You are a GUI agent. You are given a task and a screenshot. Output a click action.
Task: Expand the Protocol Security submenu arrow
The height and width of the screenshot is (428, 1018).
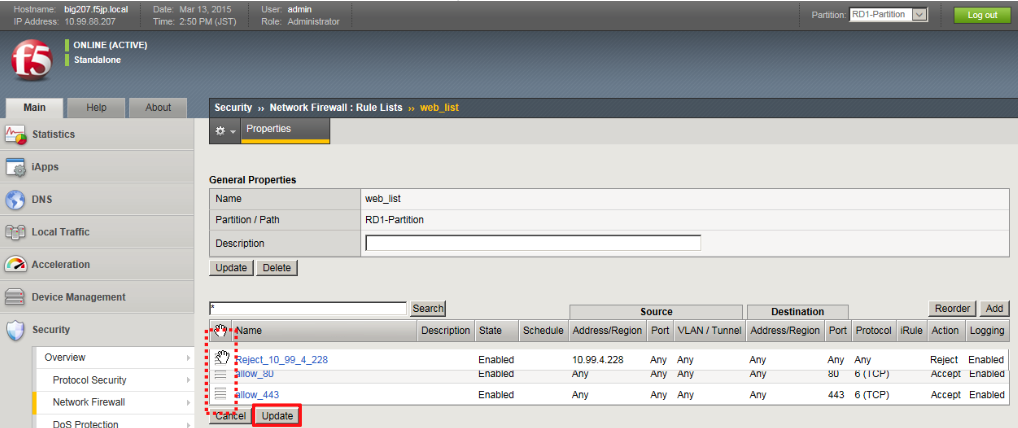[x=188, y=380]
